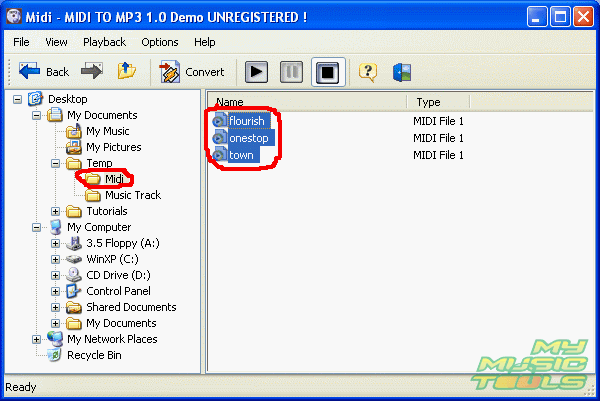Expand the Control Panel node

pos(55,292)
